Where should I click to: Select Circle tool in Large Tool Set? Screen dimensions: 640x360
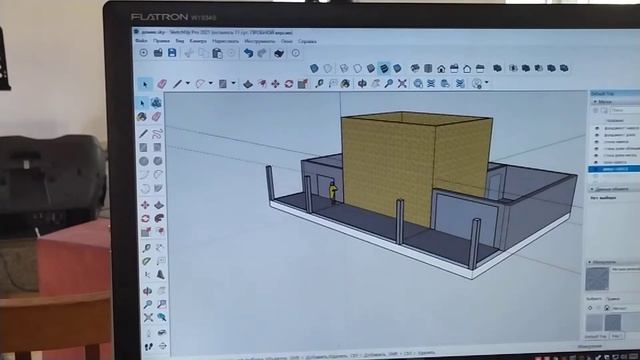(144, 161)
